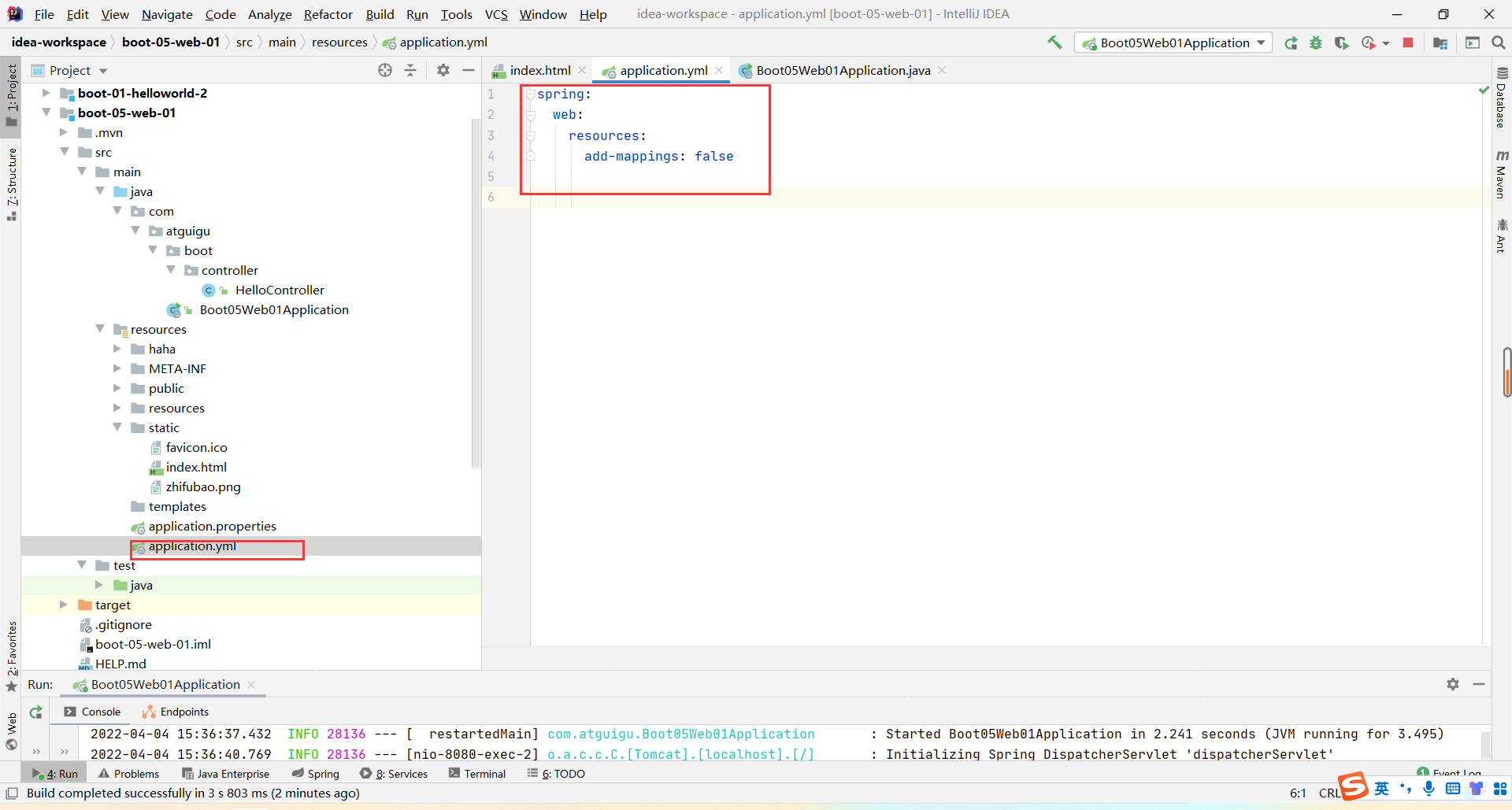
Task: Rerun application from Run panel sidebar
Action: (x=35, y=712)
